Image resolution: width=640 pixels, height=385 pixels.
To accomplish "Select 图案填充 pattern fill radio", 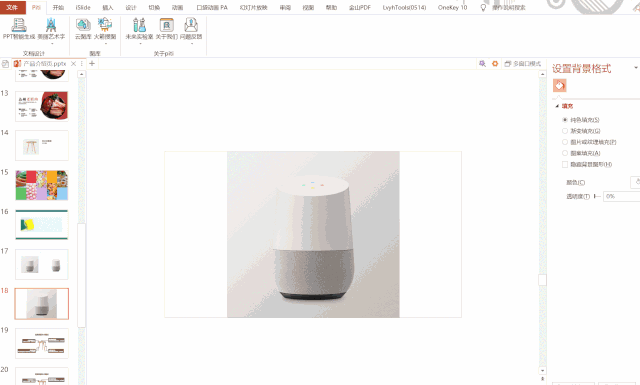I will coord(565,153).
